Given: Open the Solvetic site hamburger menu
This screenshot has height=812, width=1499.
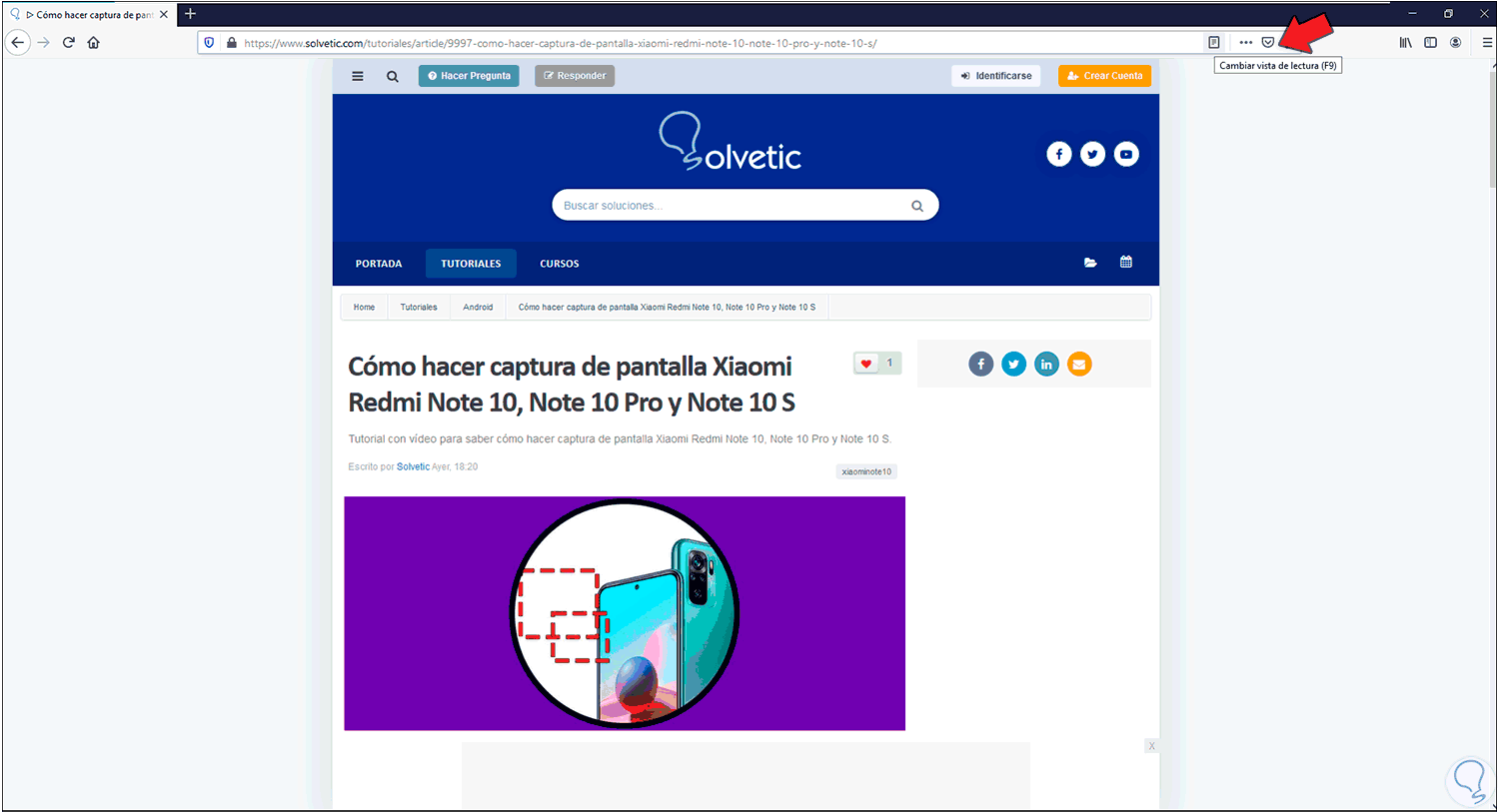Looking at the screenshot, I should [x=358, y=76].
